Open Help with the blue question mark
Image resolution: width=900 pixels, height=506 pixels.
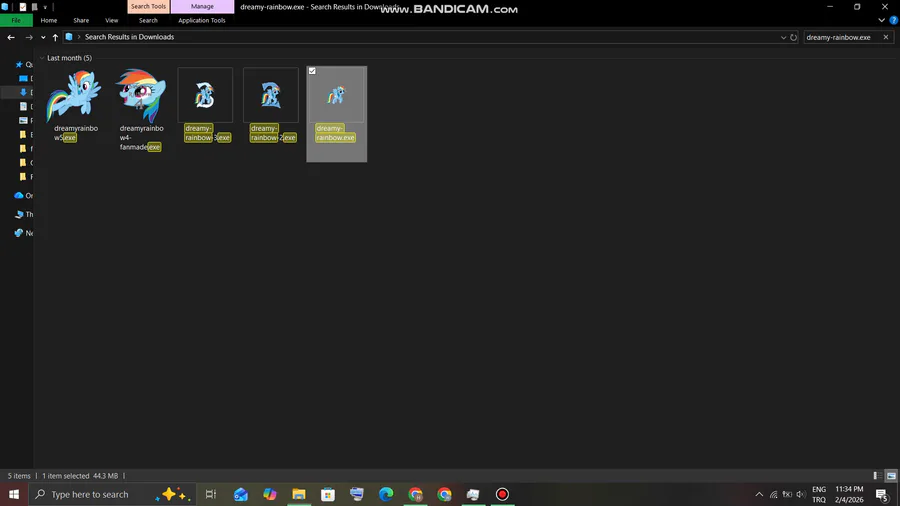coord(894,20)
